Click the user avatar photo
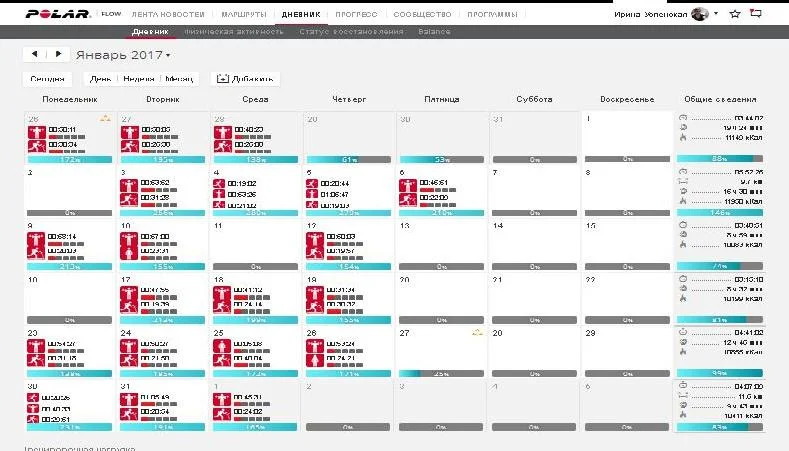789x451 pixels. point(699,14)
